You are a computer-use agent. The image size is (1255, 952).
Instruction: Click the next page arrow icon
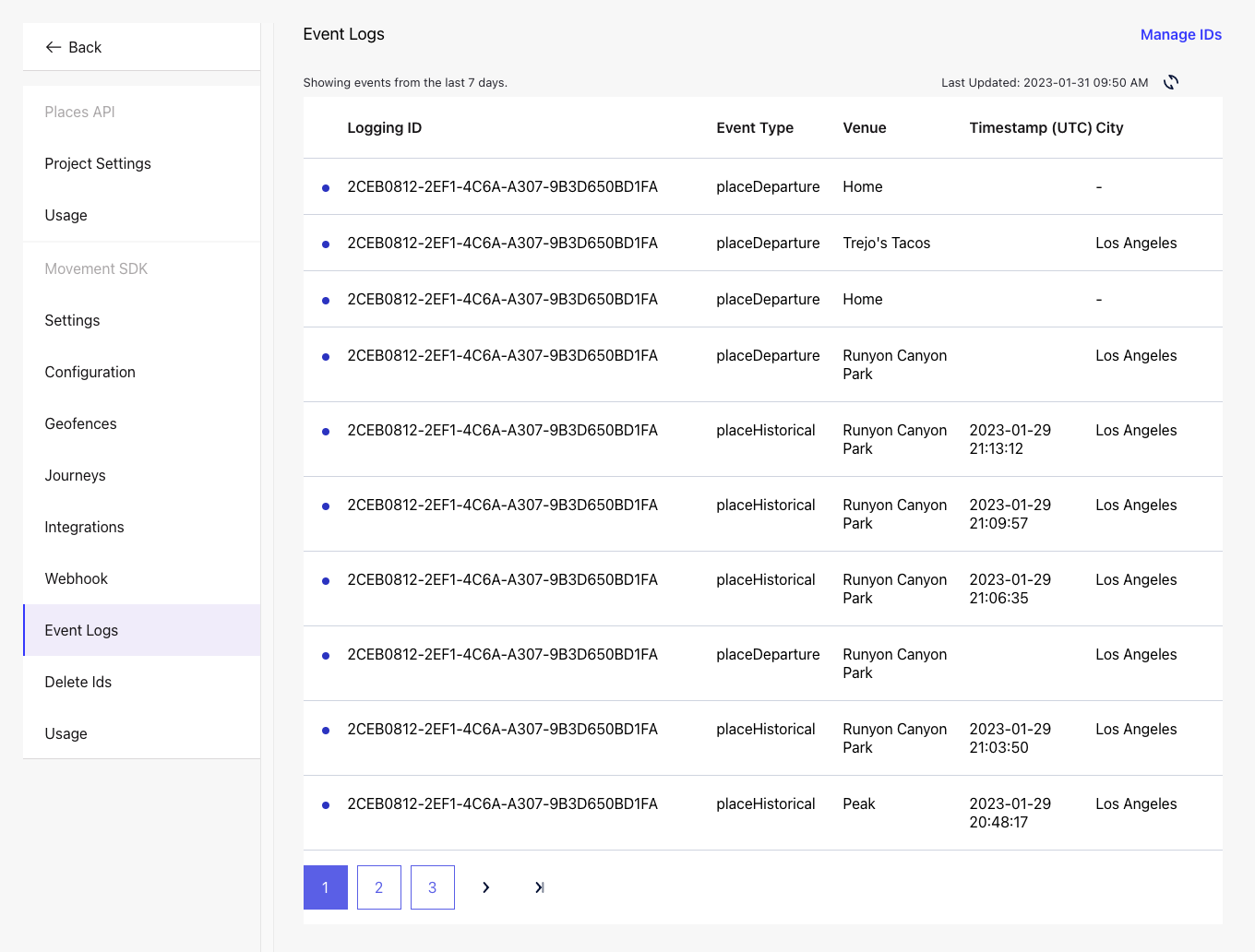485,887
